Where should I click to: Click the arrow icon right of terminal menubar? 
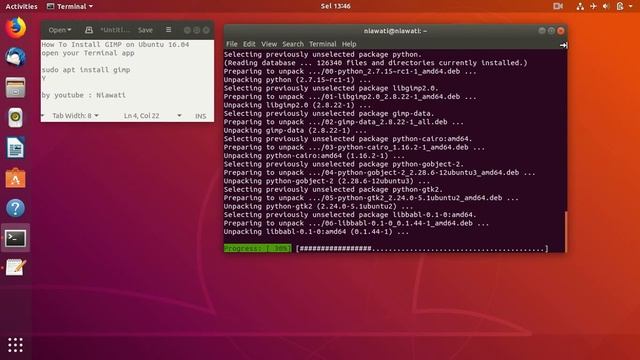tap(563, 45)
